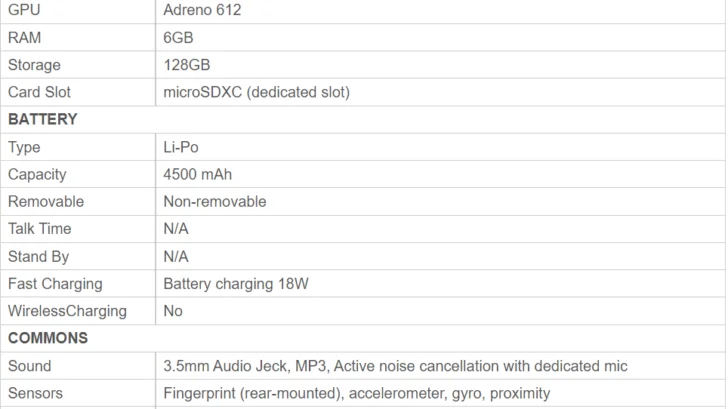728x409 pixels.
Task: Click the Non-removable value cell
Action: (x=440, y=201)
